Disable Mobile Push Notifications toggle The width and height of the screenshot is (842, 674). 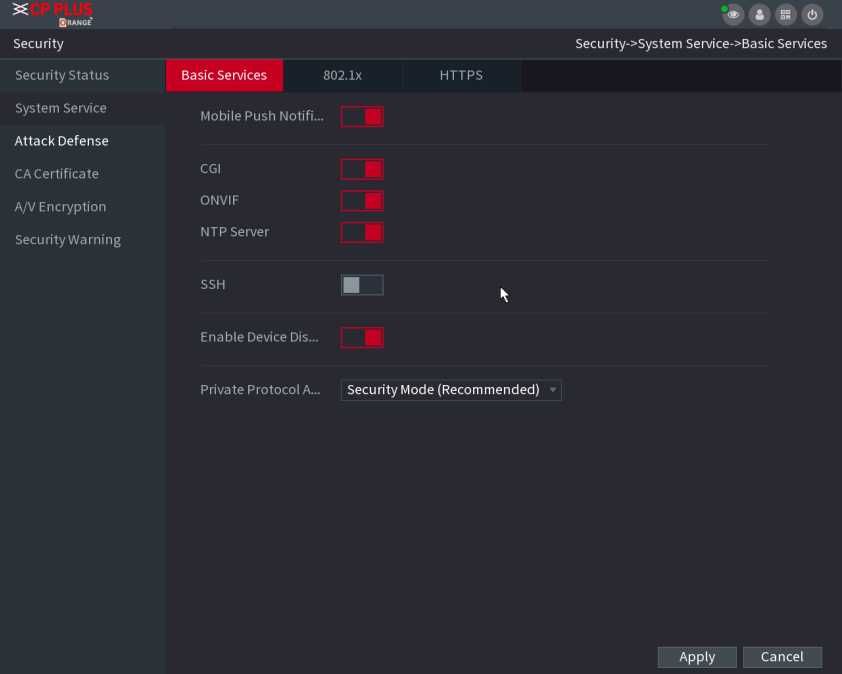coord(362,117)
